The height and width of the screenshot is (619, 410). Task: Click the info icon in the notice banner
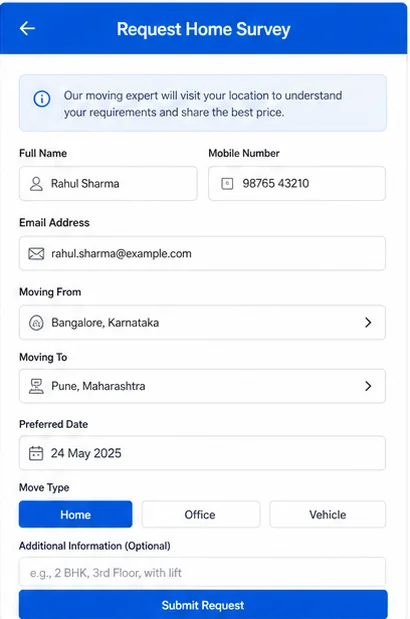click(42, 99)
